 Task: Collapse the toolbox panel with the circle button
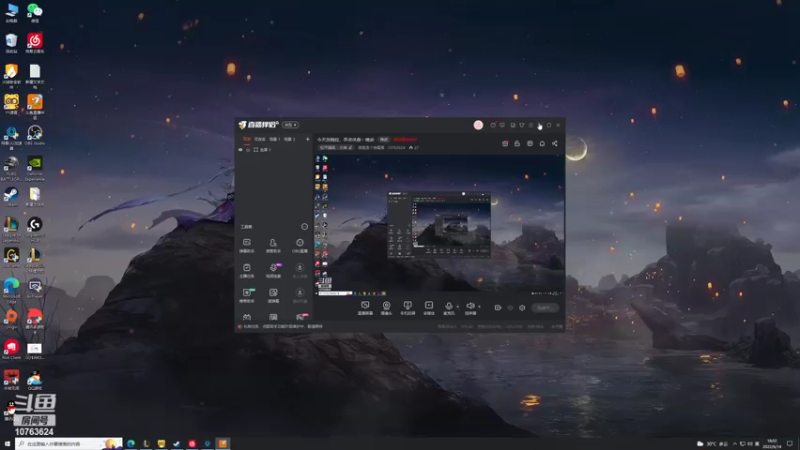click(x=305, y=227)
